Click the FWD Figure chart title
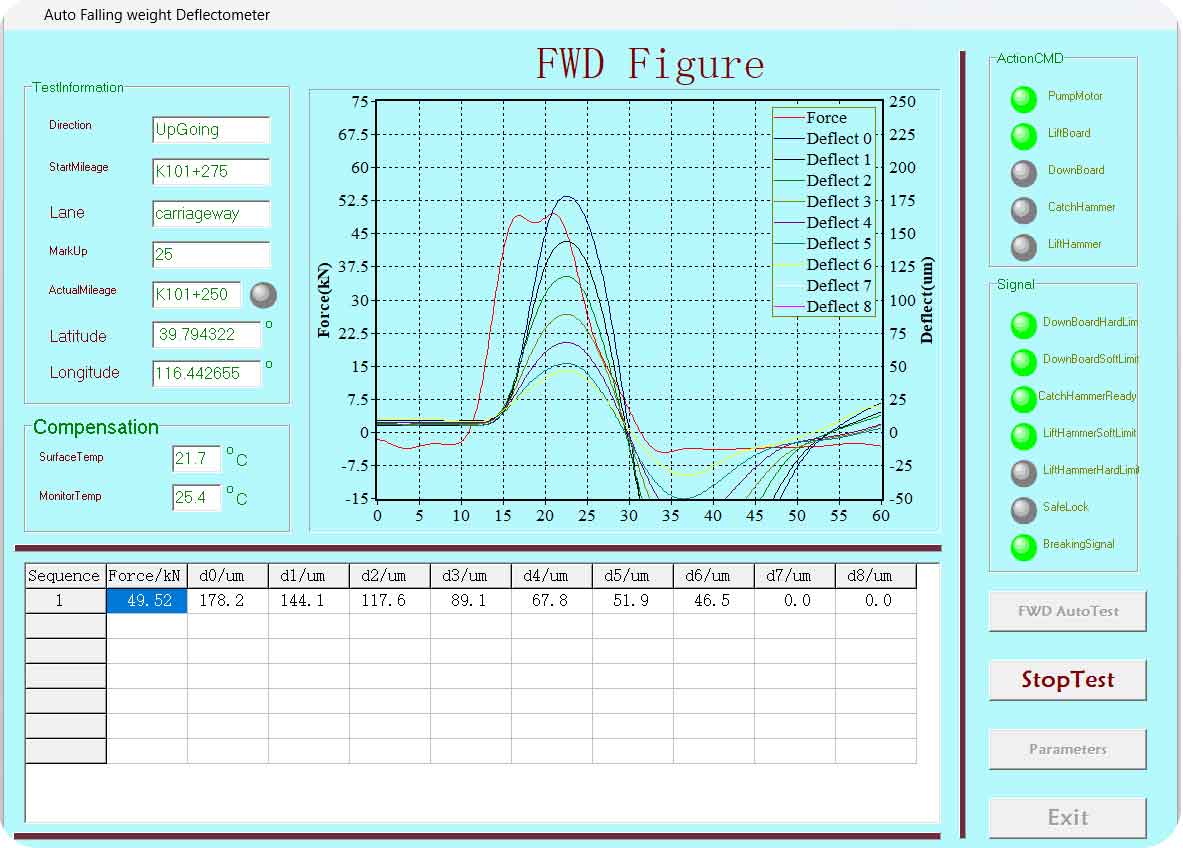This screenshot has height=848, width=1183. click(x=650, y=63)
